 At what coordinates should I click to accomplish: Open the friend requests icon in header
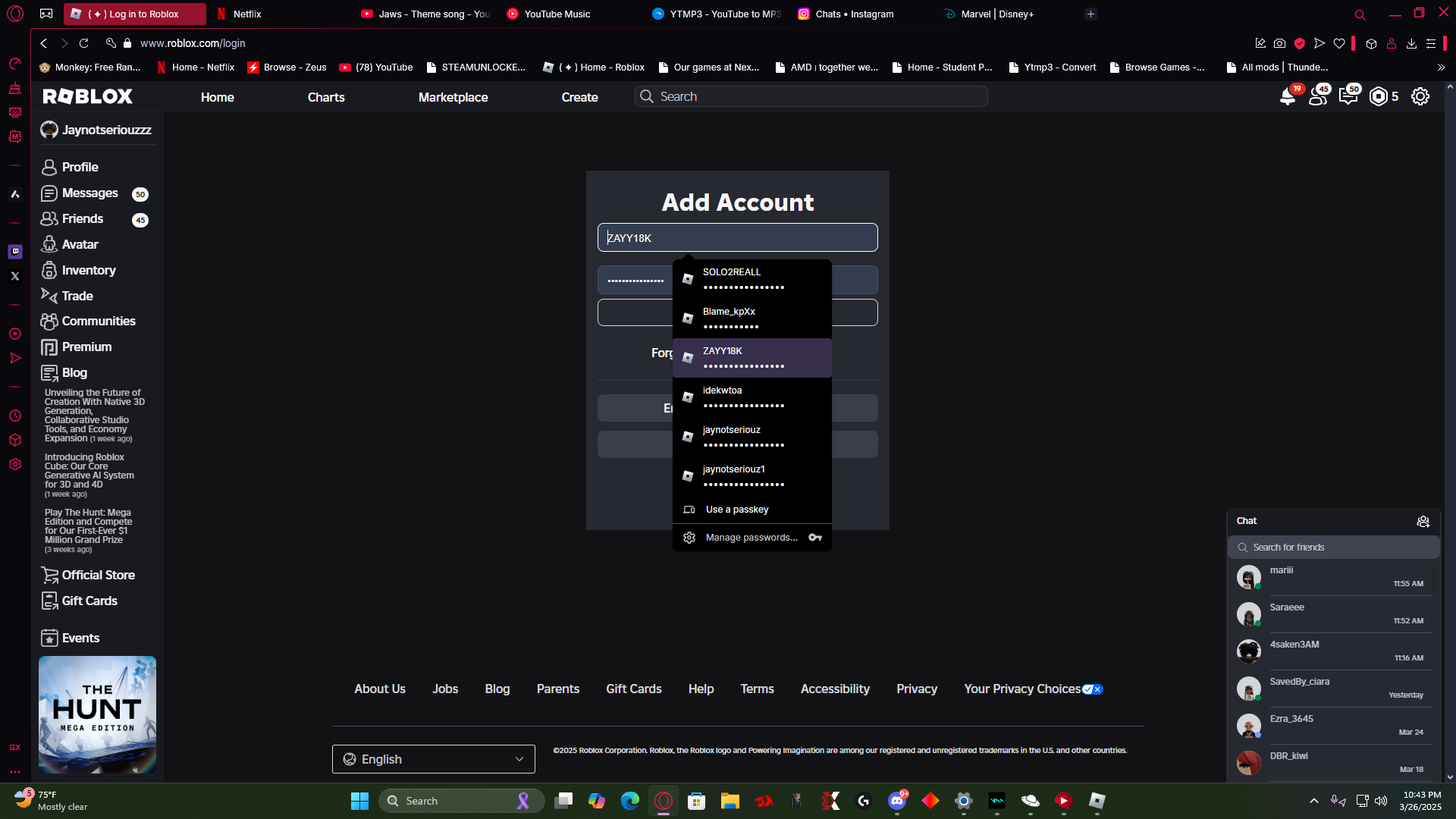coord(1318,97)
